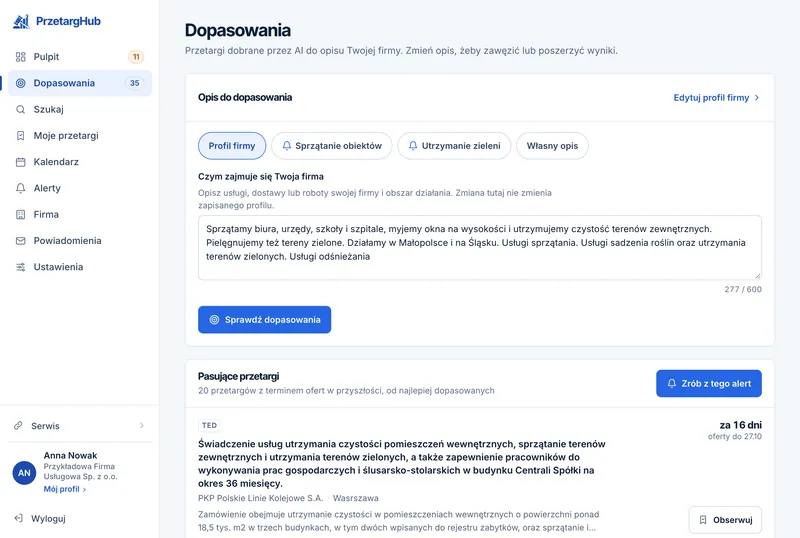Screen dimensions: 800x538
Task: Click the Kalendarz calendar icon
Action: [20, 162]
